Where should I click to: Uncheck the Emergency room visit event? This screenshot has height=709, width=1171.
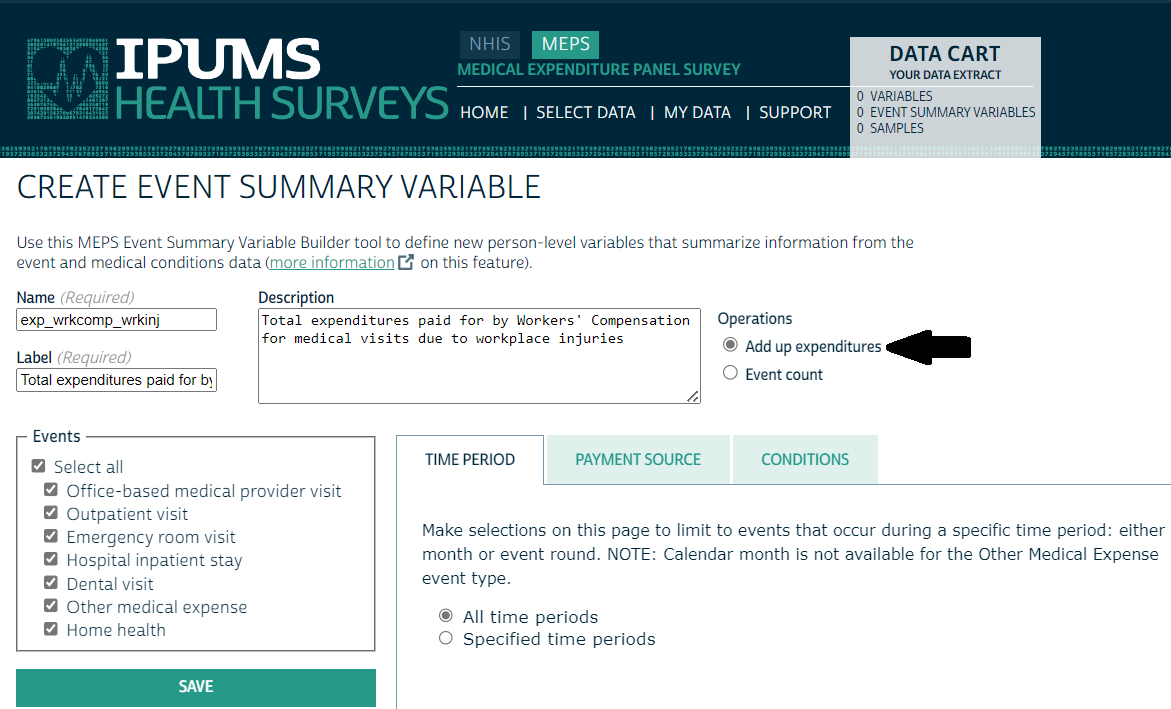[x=53, y=537]
